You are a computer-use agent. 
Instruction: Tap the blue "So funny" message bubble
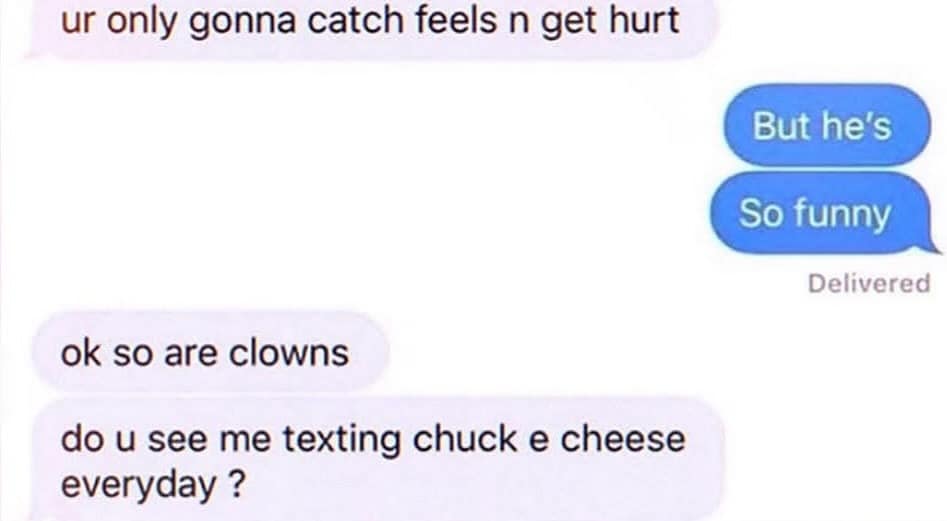pyautogui.click(x=821, y=213)
